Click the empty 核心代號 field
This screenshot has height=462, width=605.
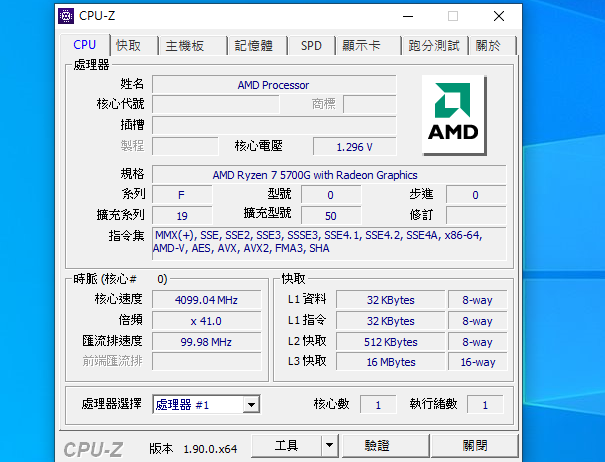pyautogui.click(x=215, y=104)
